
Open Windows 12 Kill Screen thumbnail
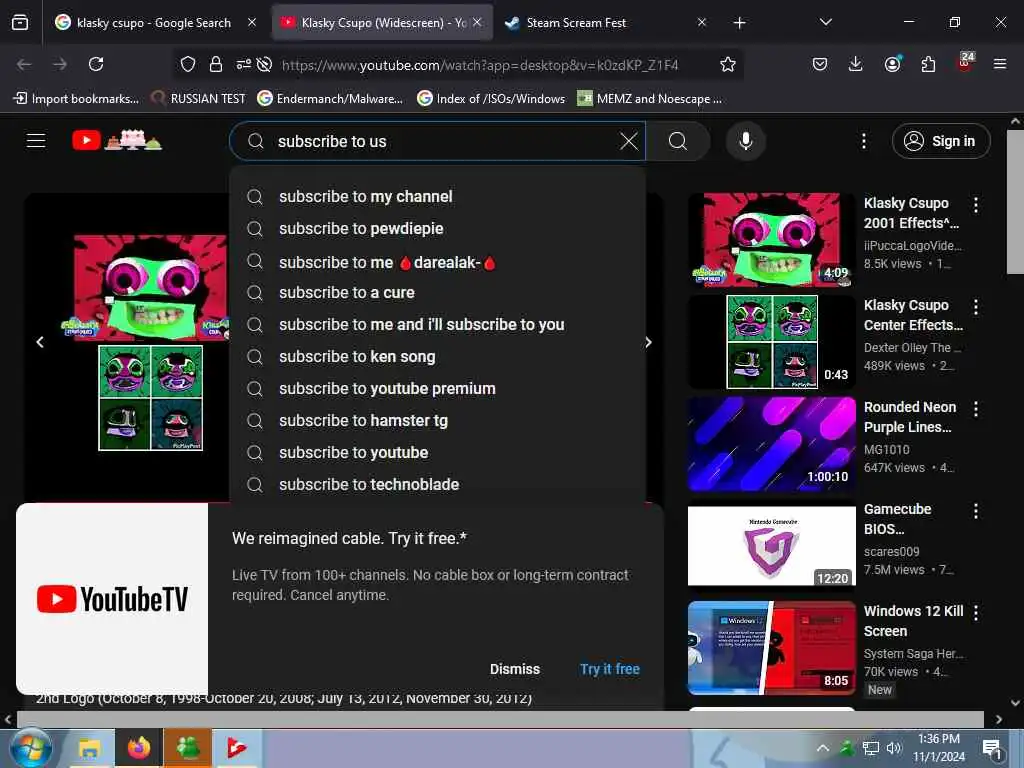(772, 648)
